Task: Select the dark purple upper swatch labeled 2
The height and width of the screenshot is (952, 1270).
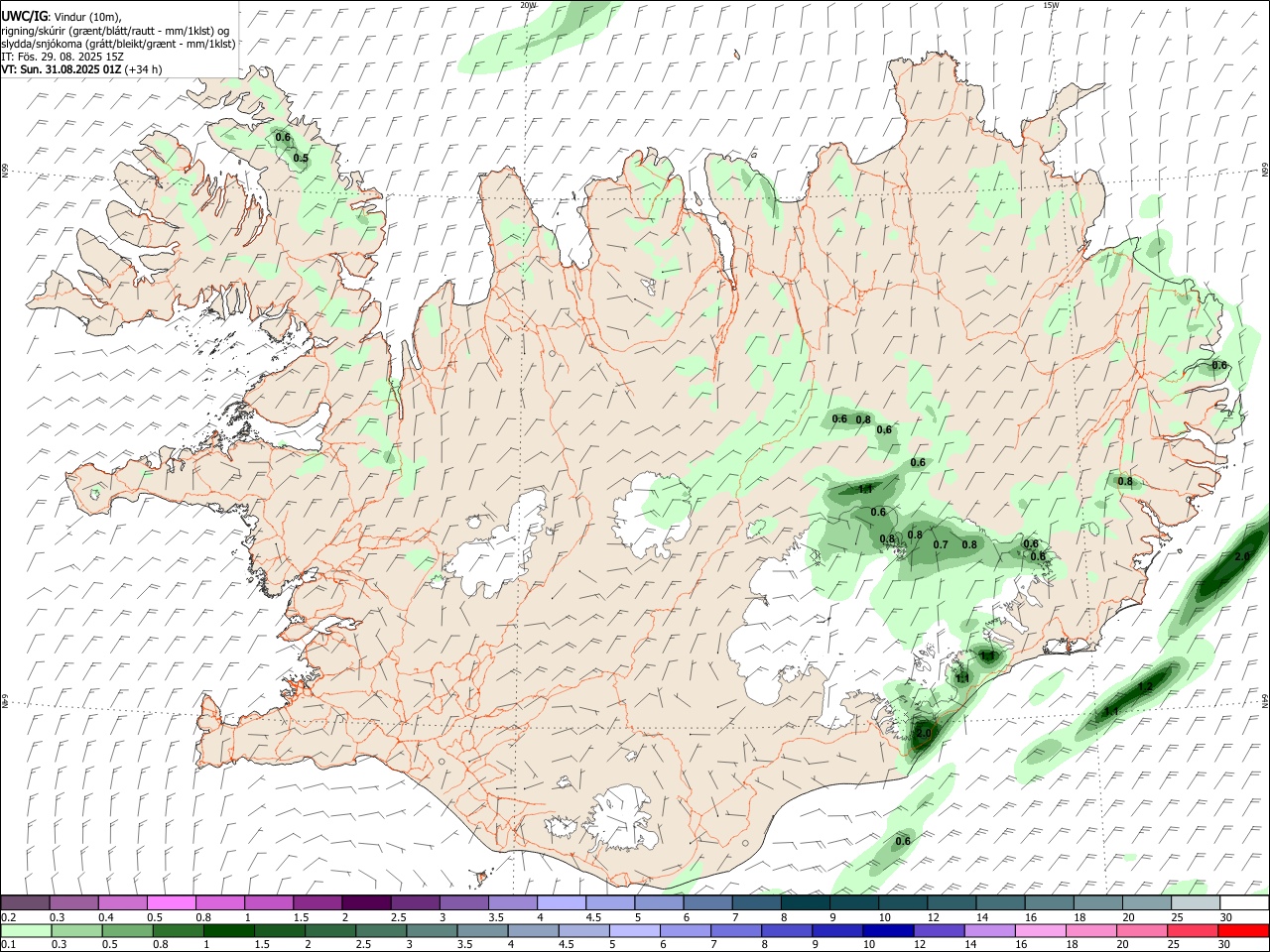Action: pyautogui.click(x=365, y=902)
